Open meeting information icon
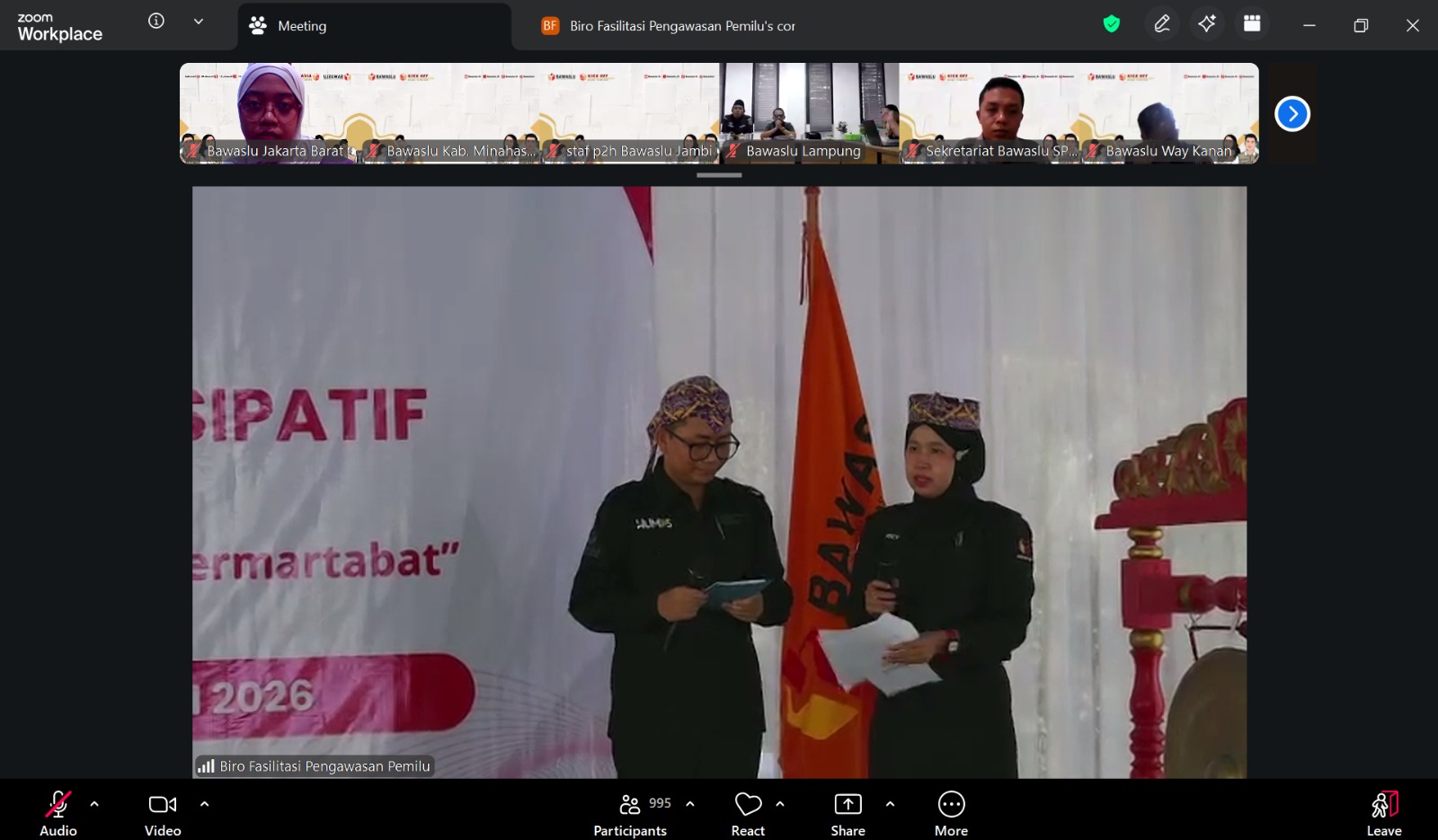Screen dimensions: 1438x840 [156, 21]
